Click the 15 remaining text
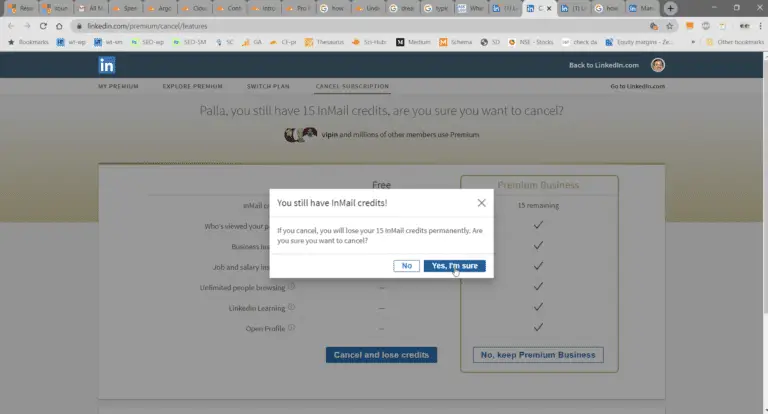 538,205
